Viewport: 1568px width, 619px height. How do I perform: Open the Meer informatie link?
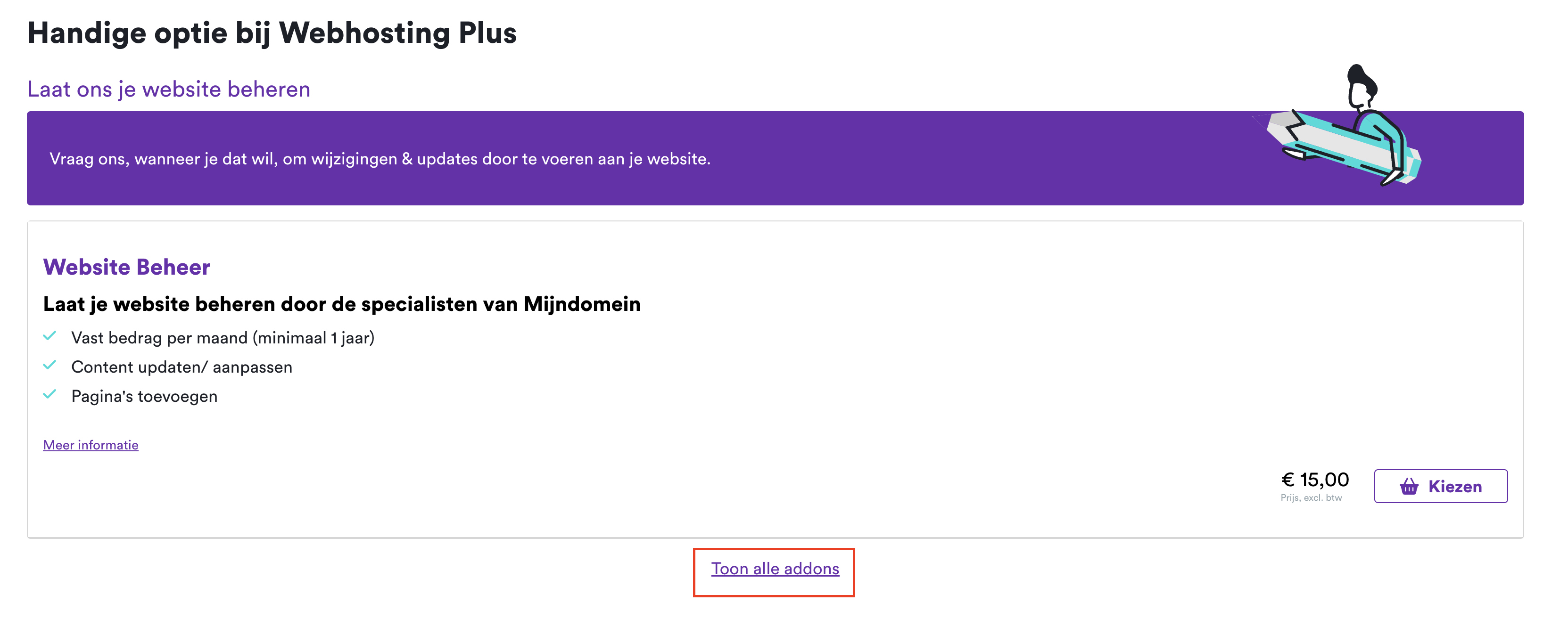click(91, 445)
